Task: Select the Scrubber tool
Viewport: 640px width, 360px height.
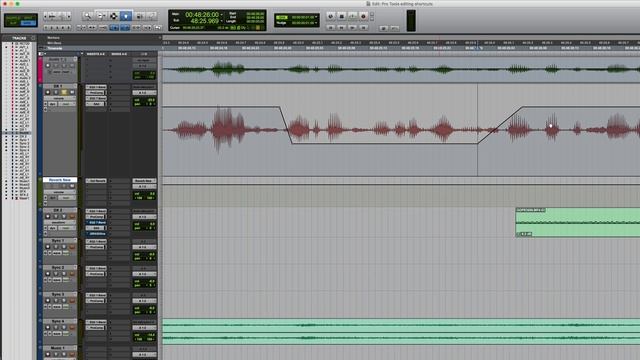Action: 139,16
